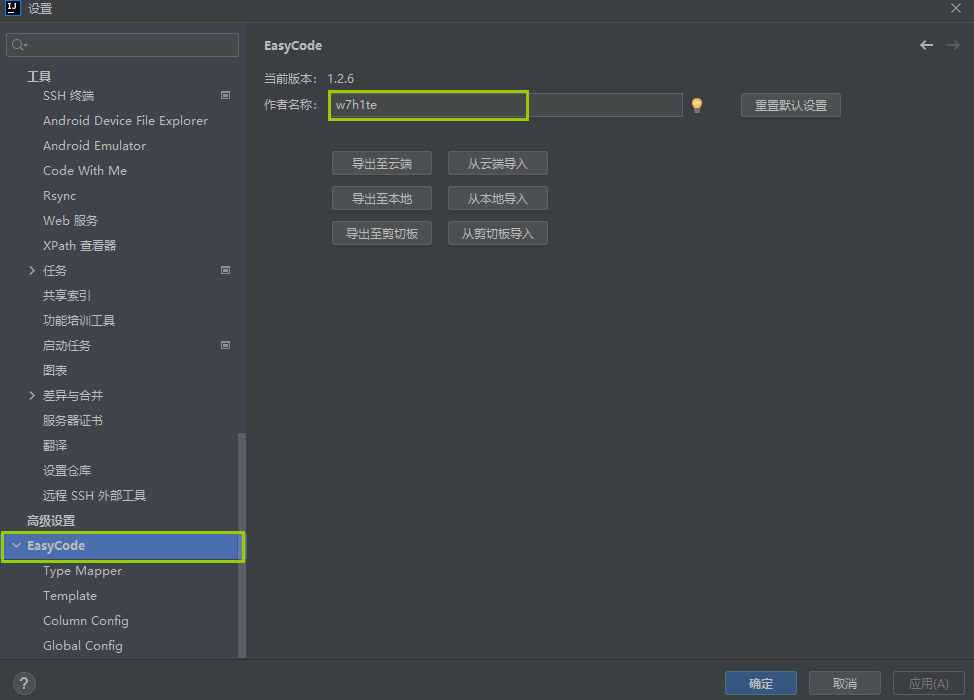The image size is (974, 700).
Task: Open Android Device File Explorer settings
Action: click(125, 120)
